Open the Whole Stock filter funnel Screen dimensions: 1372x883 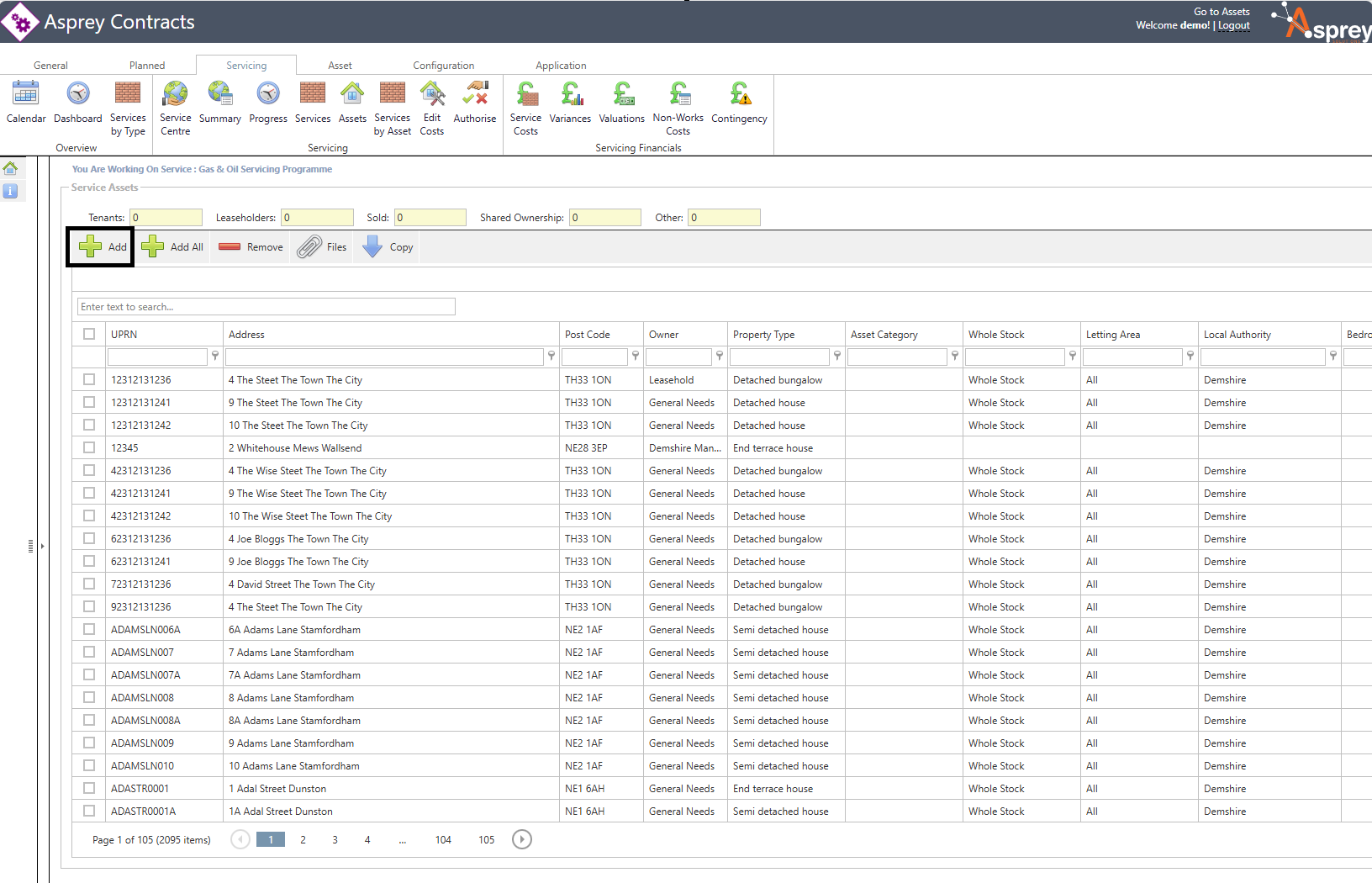(1073, 357)
